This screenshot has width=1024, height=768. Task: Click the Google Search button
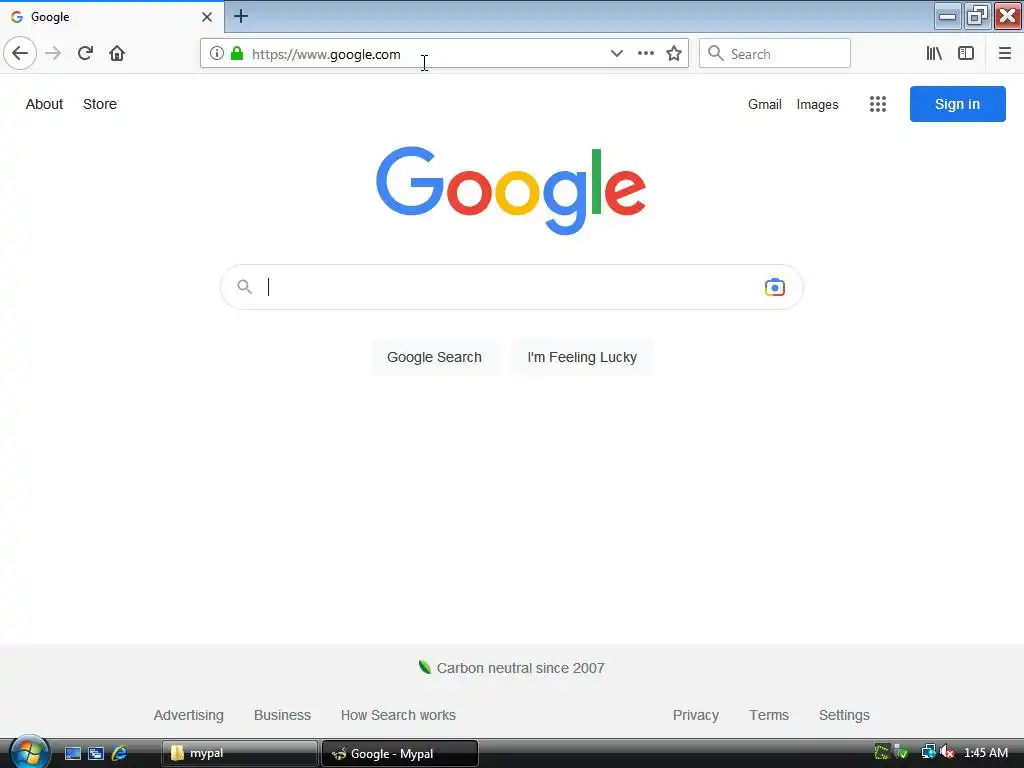pyautogui.click(x=434, y=357)
